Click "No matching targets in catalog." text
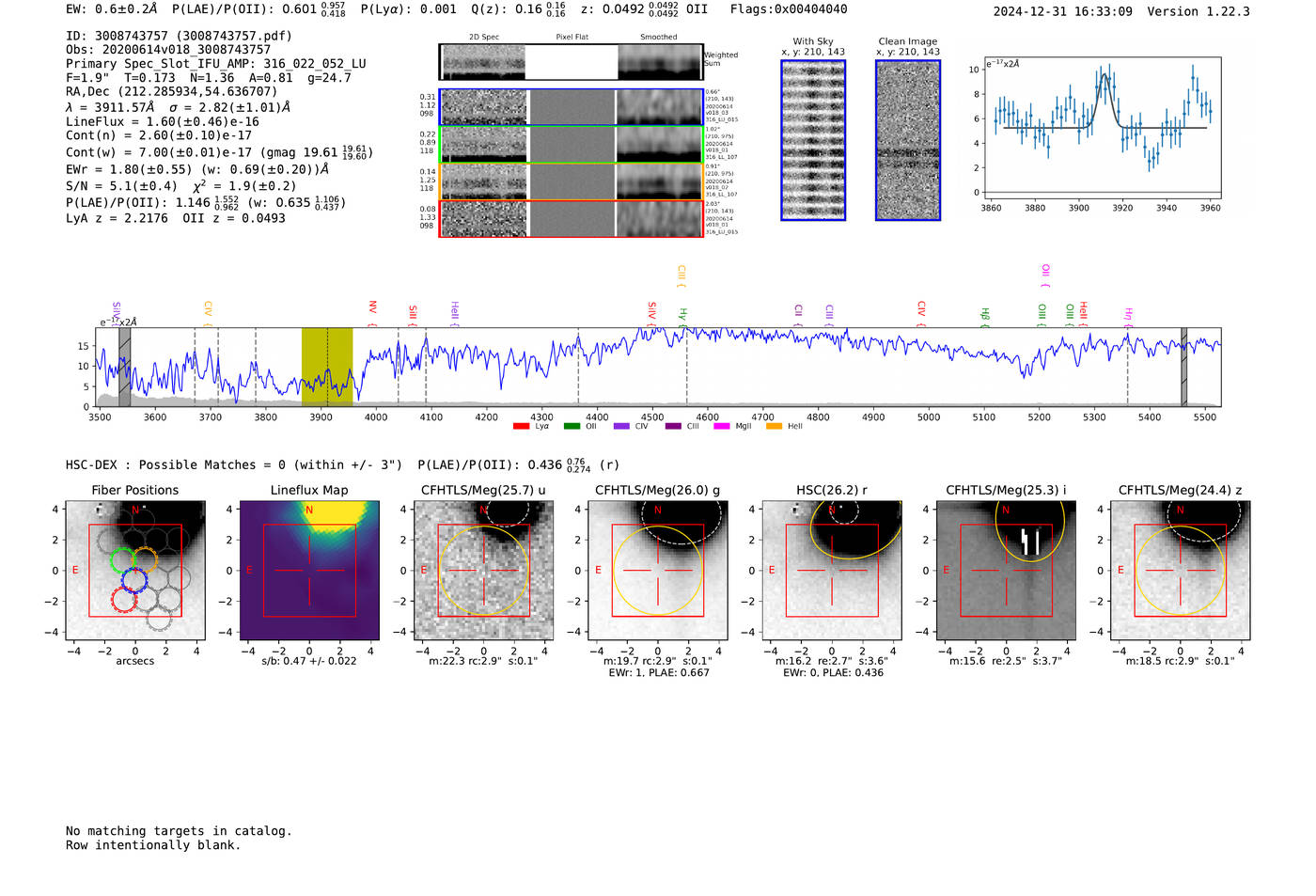The width and height of the screenshot is (1316, 896). point(179,831)
